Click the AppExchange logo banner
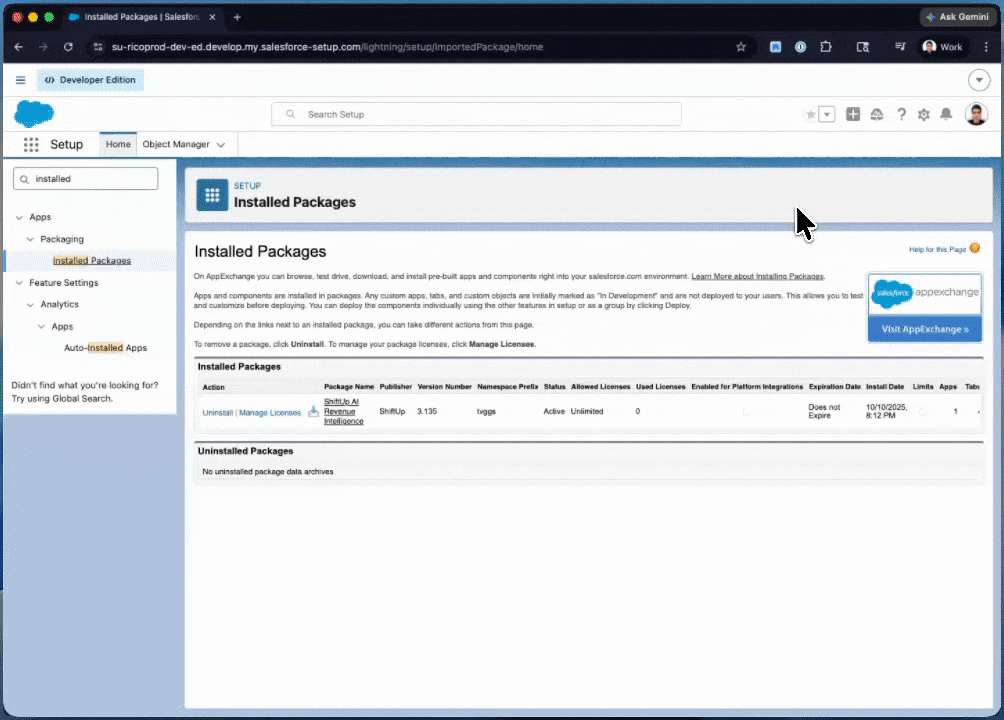Screen dimensions: 1004x720 925,293
